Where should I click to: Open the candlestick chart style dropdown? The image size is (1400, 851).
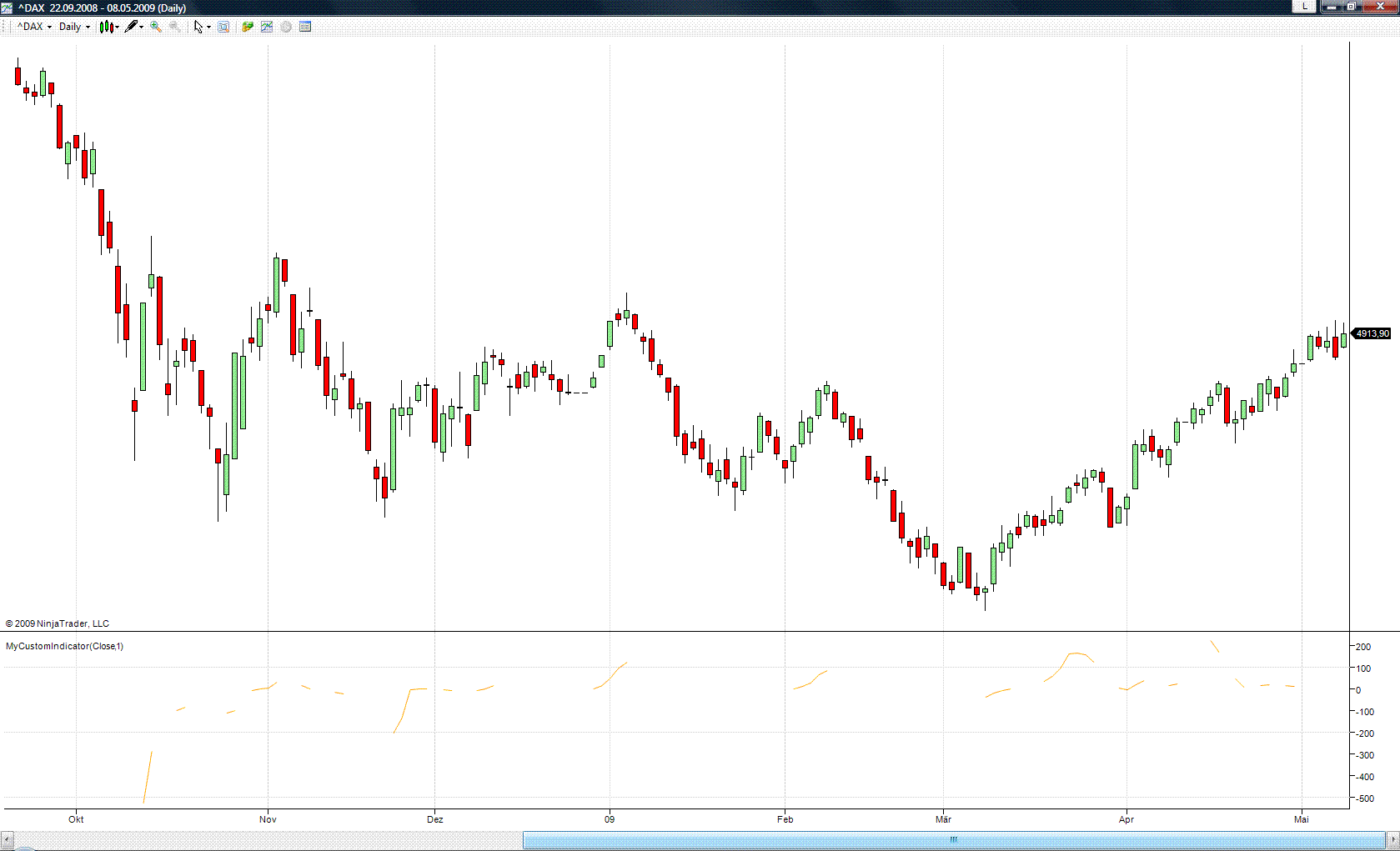[x=109, y=27]
